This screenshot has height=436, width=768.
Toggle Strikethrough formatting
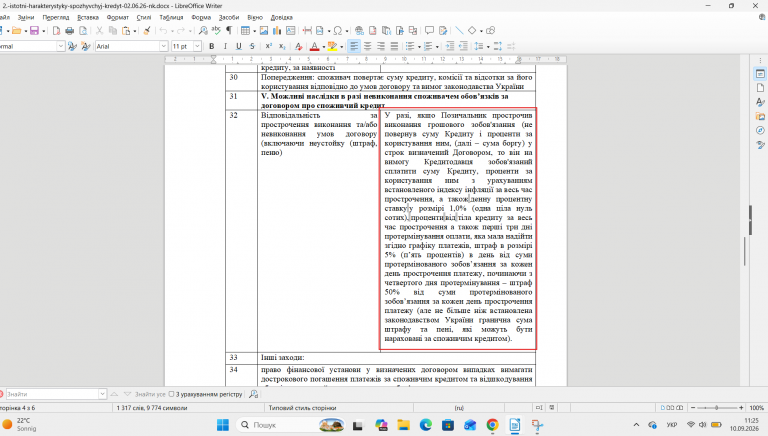click(x=252, y=46)
